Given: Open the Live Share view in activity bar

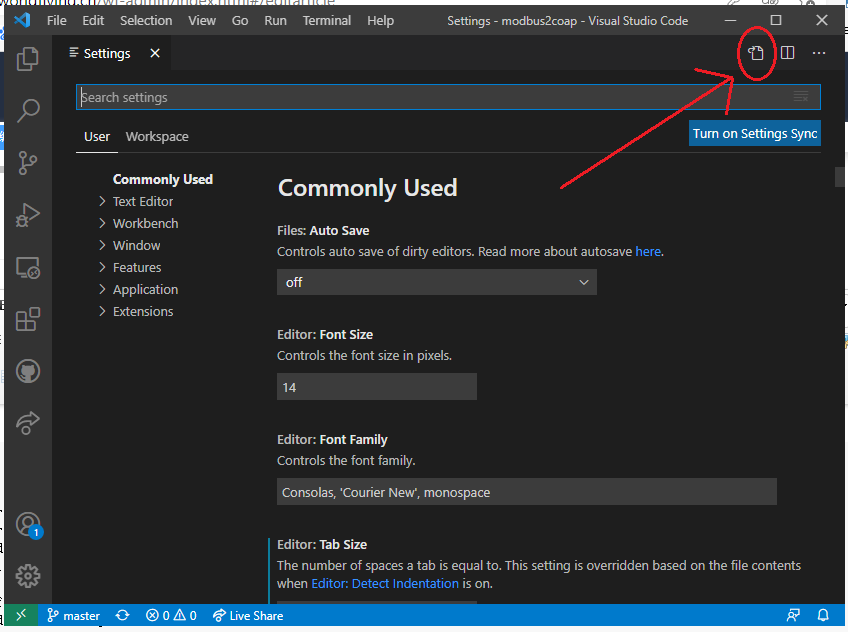Looking at the screenshot, I should point(28,423).
